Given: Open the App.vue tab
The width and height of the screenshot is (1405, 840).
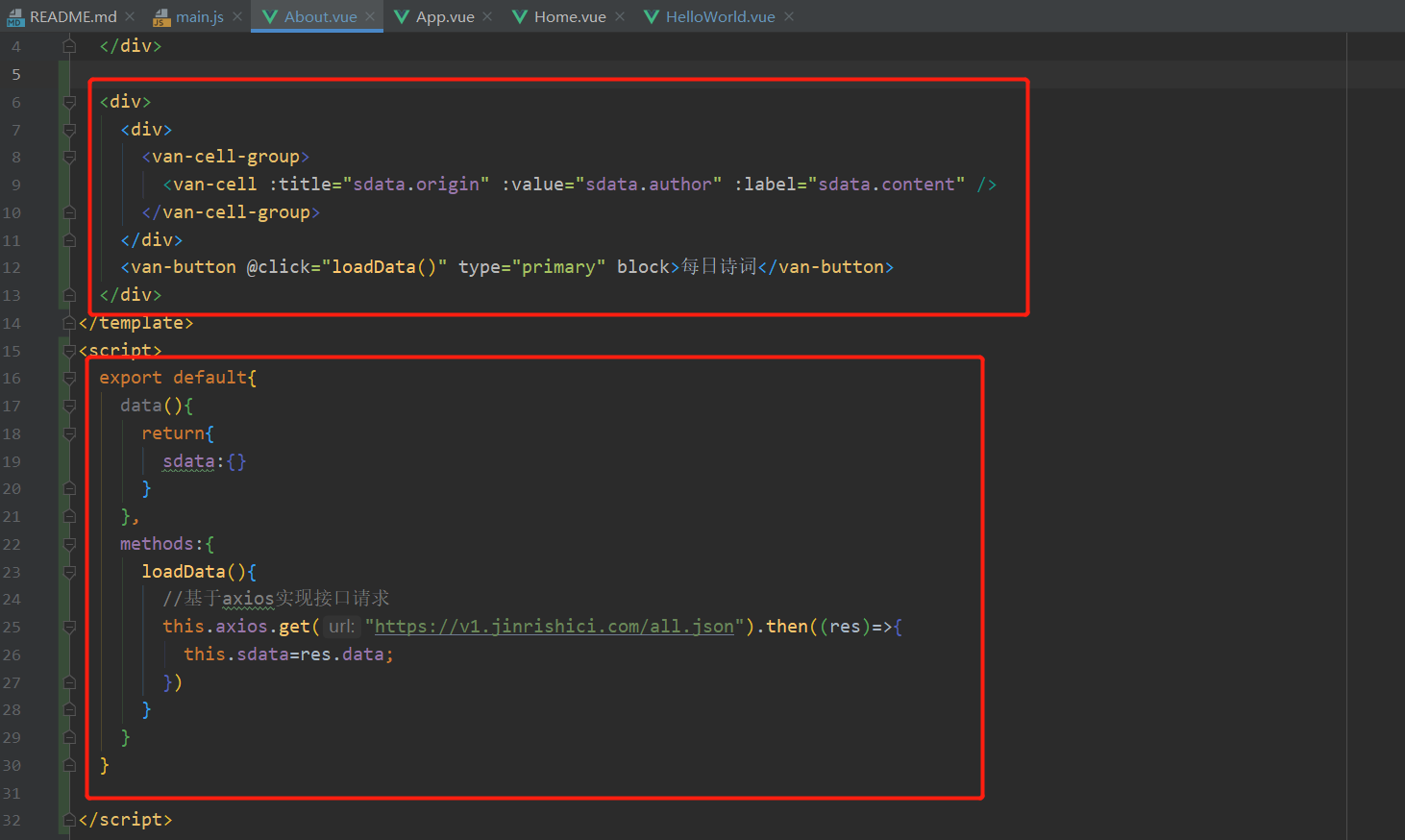Looking at the screenshot, I should point(443,16).
